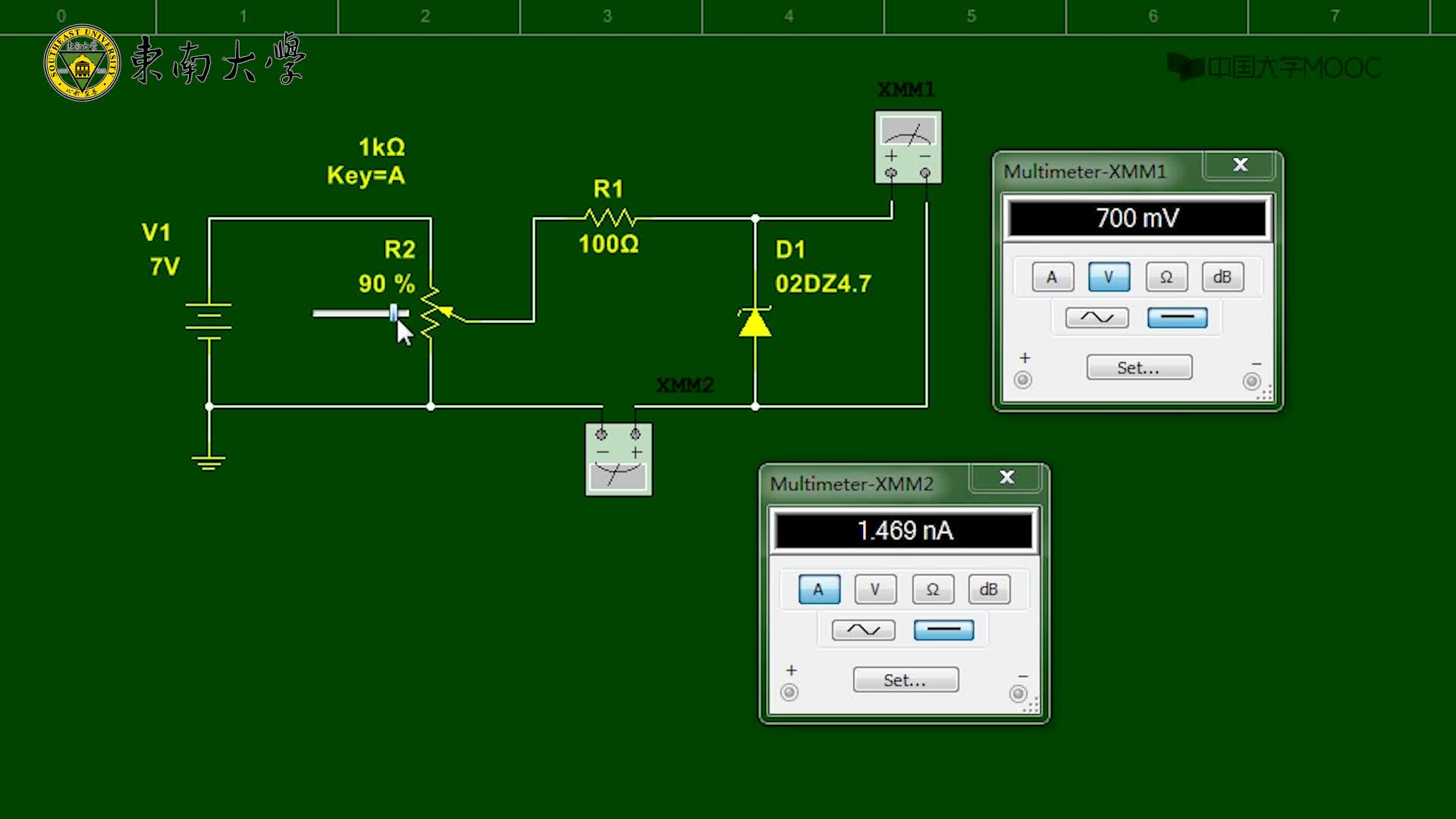Click the 1kΩ potentiometer value label

click(381, 146)
